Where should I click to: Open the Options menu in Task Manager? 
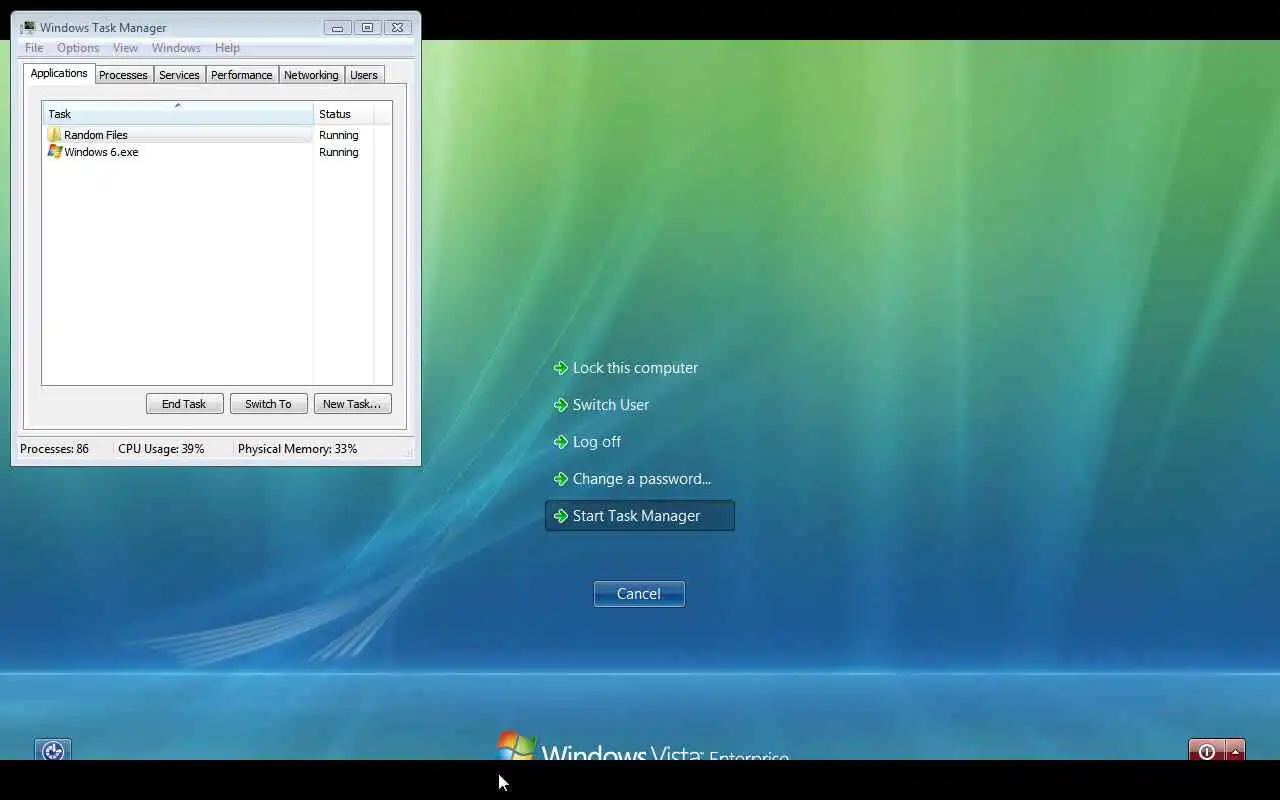point(78,48)
